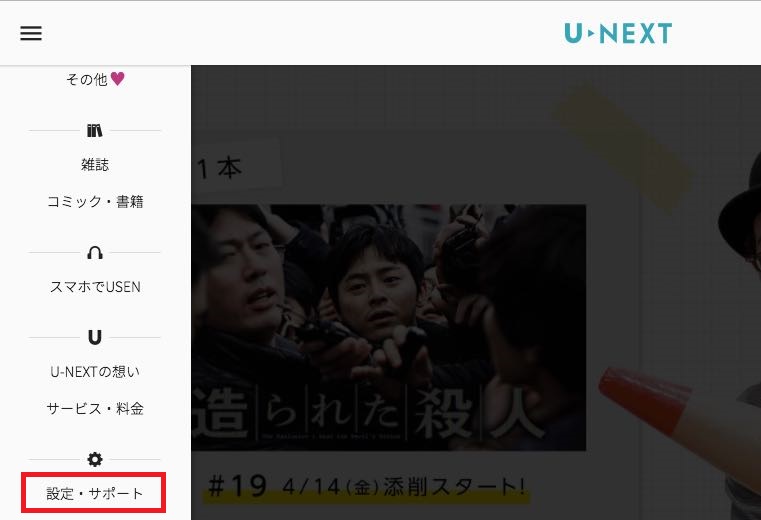Click the U section icon
This screenshot has height=520, width=761.
95,337
